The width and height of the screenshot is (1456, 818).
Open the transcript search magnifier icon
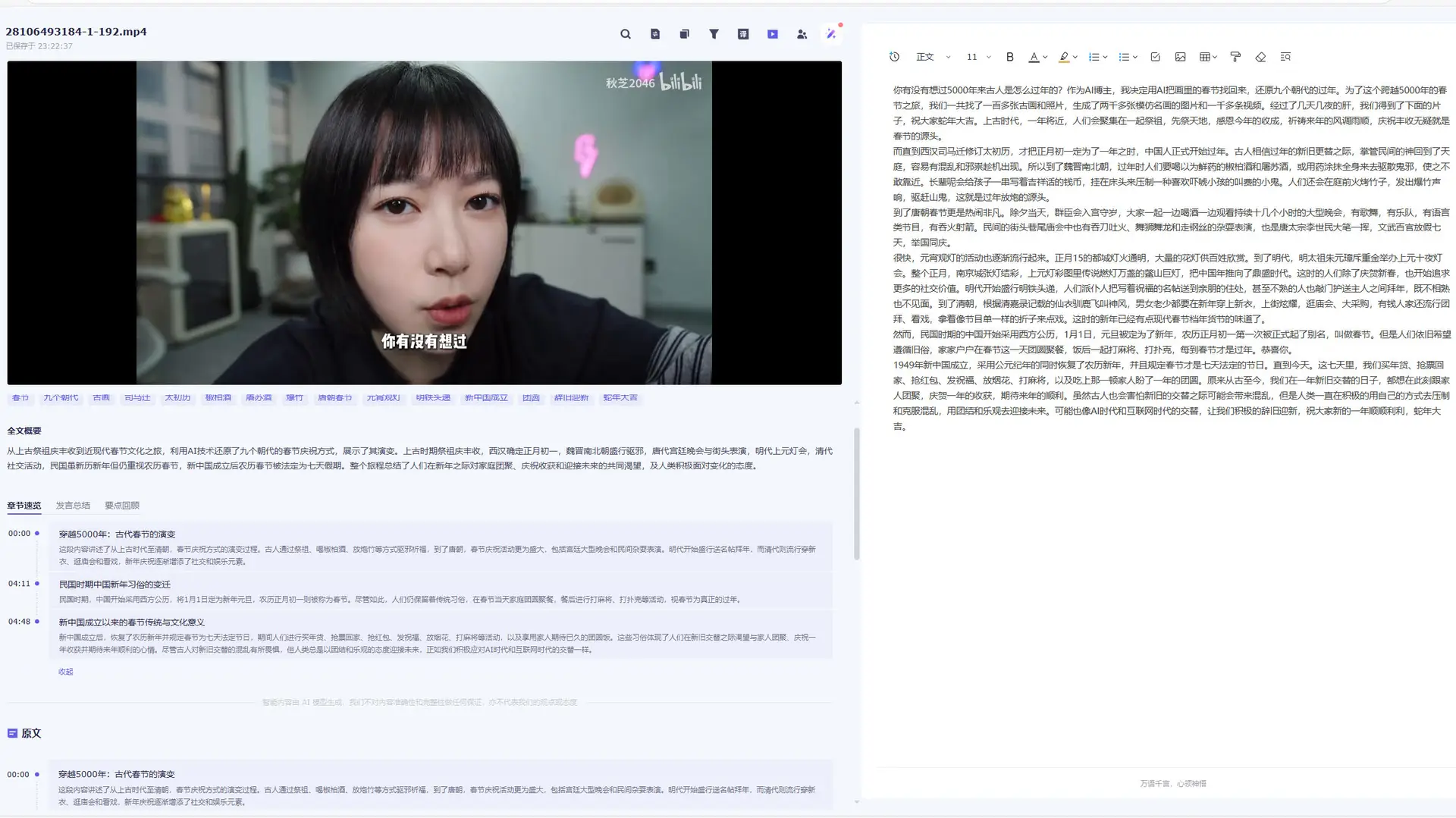coord(625,34)
